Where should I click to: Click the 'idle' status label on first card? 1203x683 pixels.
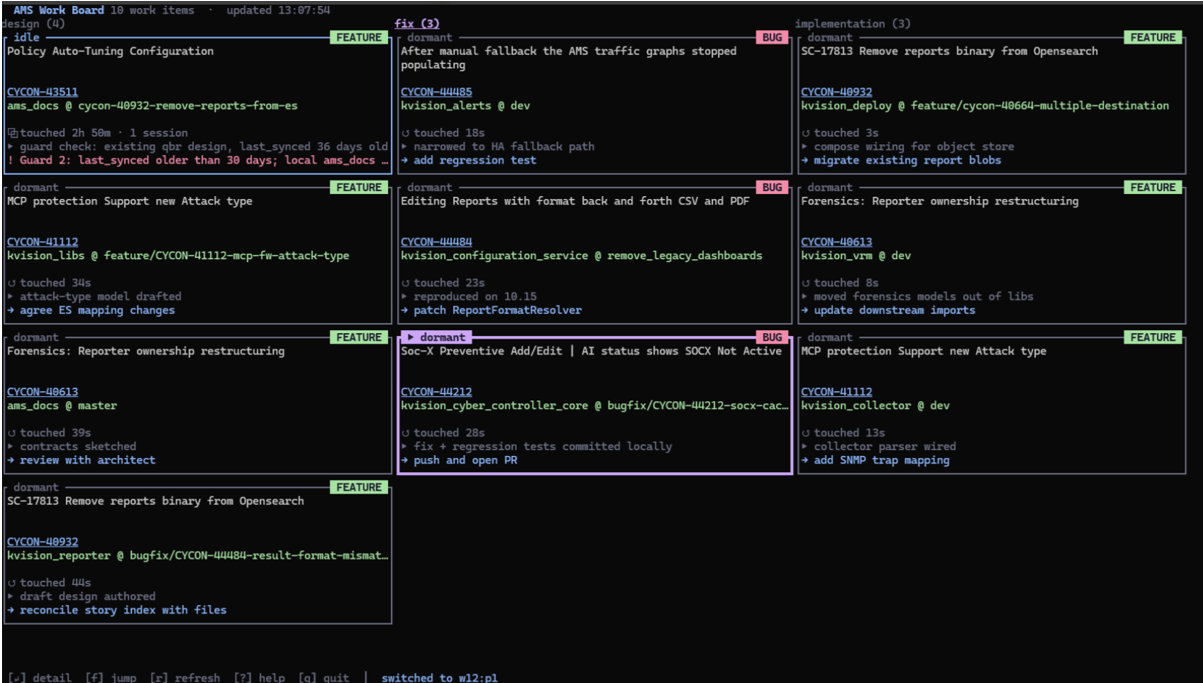27,37
